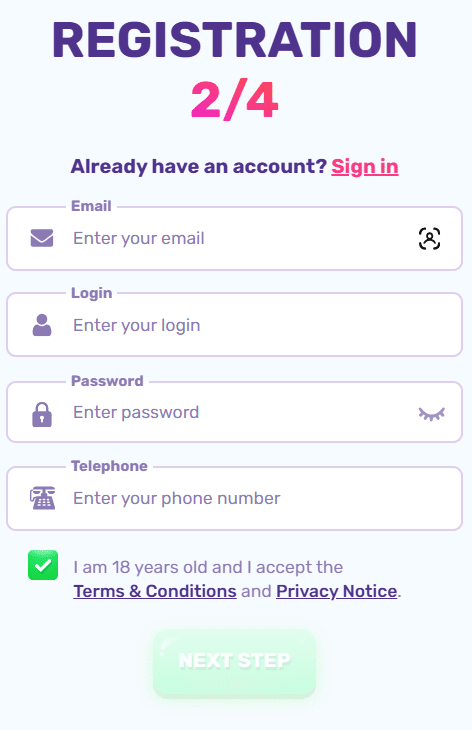Click the envelope icon in Email field
472x730 pixels.
(x=42, y=238)
